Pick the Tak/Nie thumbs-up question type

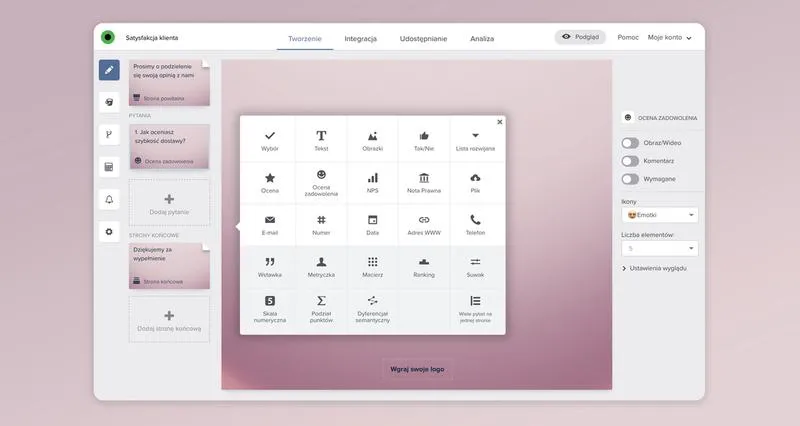424,141
